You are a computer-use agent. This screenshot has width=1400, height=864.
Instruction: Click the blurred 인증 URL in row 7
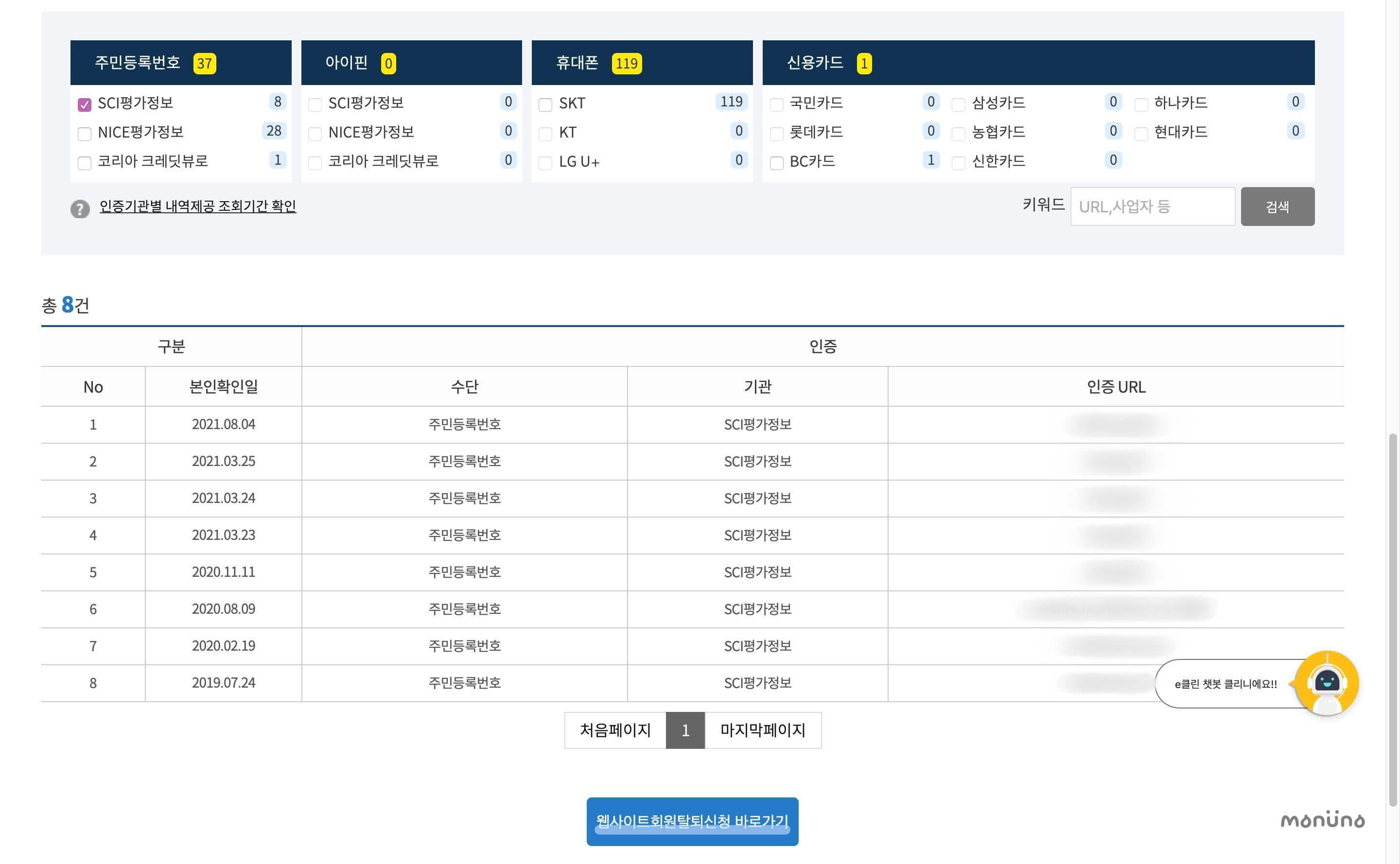(x=1115, y=646)
